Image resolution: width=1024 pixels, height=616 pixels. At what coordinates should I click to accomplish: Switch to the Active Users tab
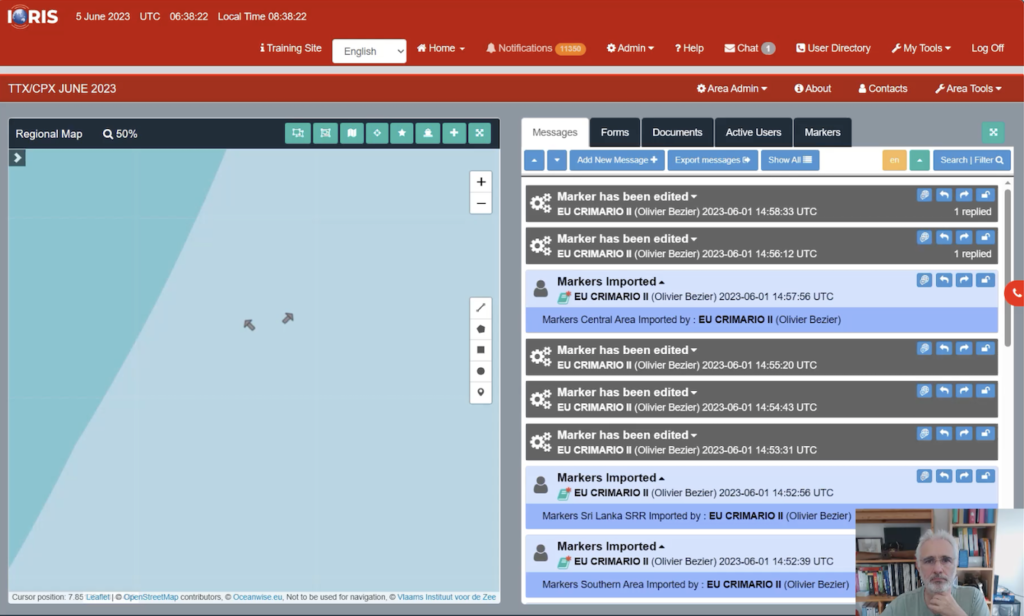pos(753,132)
